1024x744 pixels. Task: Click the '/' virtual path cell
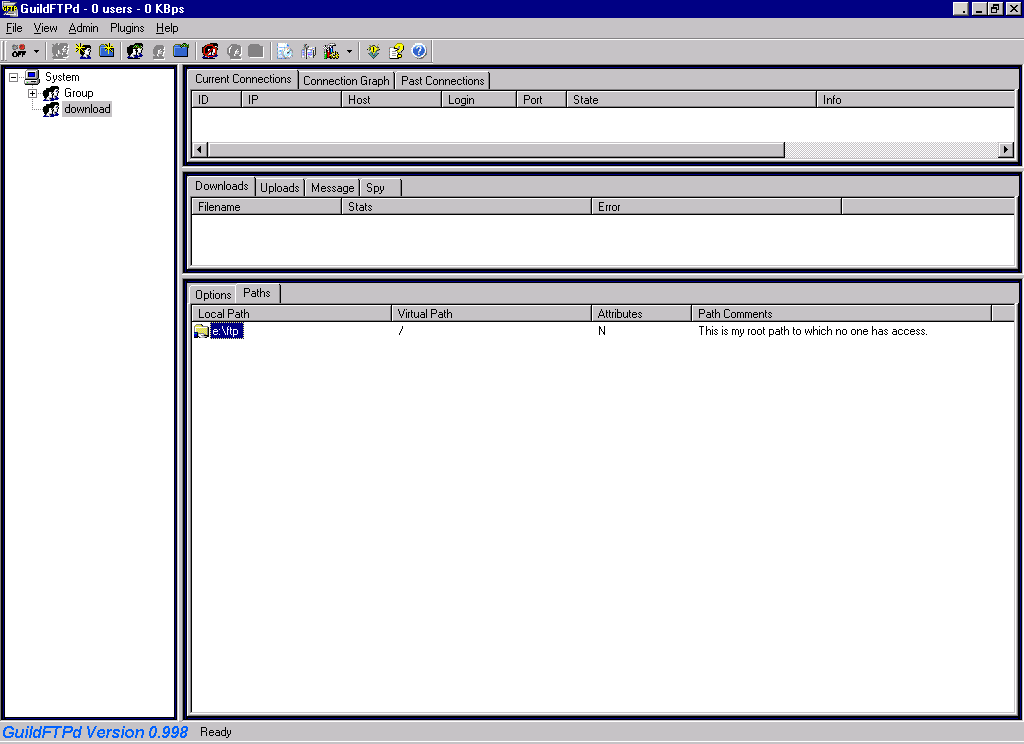tap(400, 331)
